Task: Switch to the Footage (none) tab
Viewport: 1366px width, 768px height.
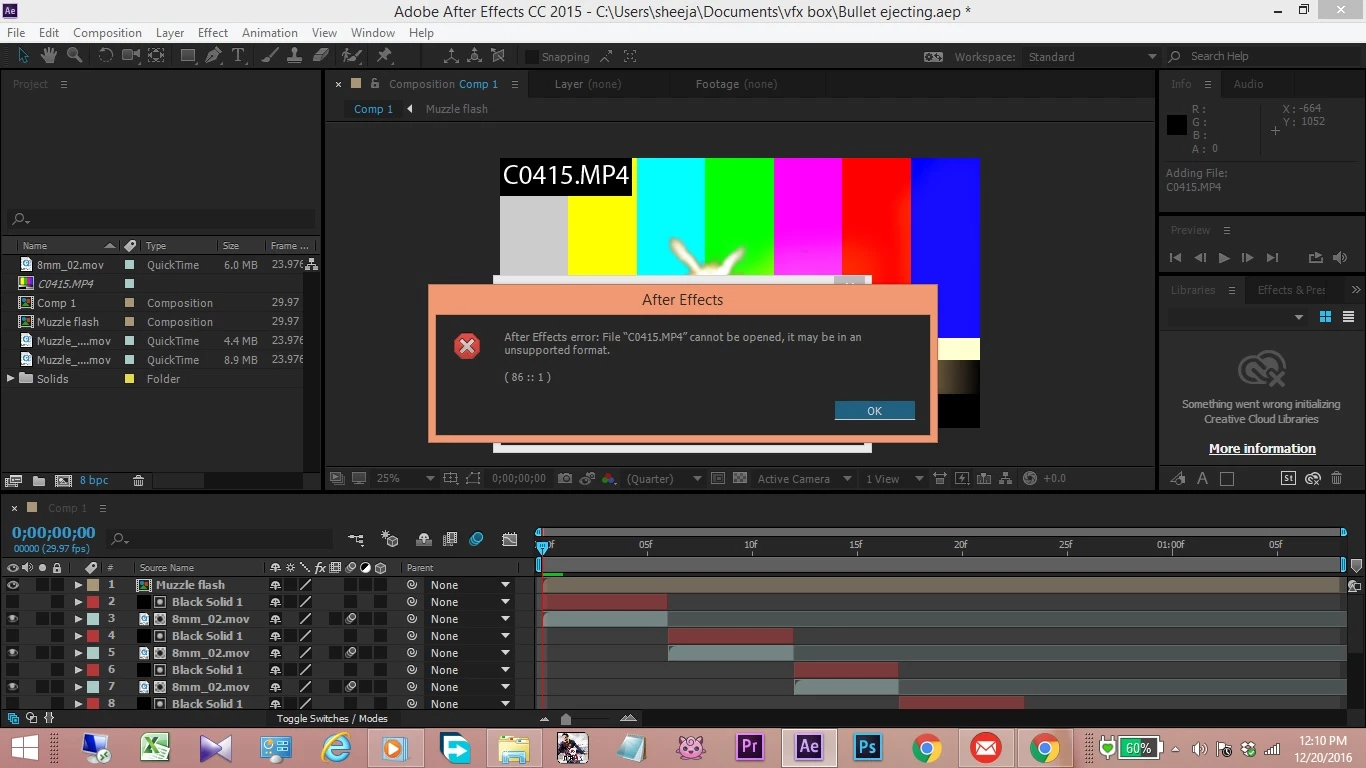Action: (x=736, y=84)
